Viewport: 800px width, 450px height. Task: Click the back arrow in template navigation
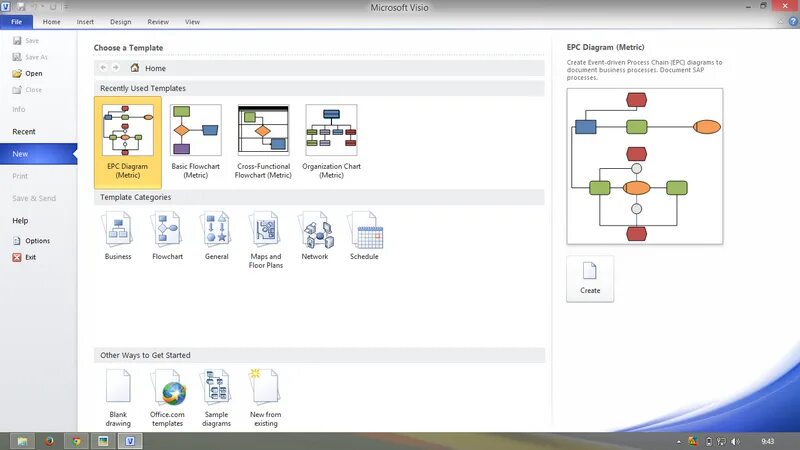[103, 67]
